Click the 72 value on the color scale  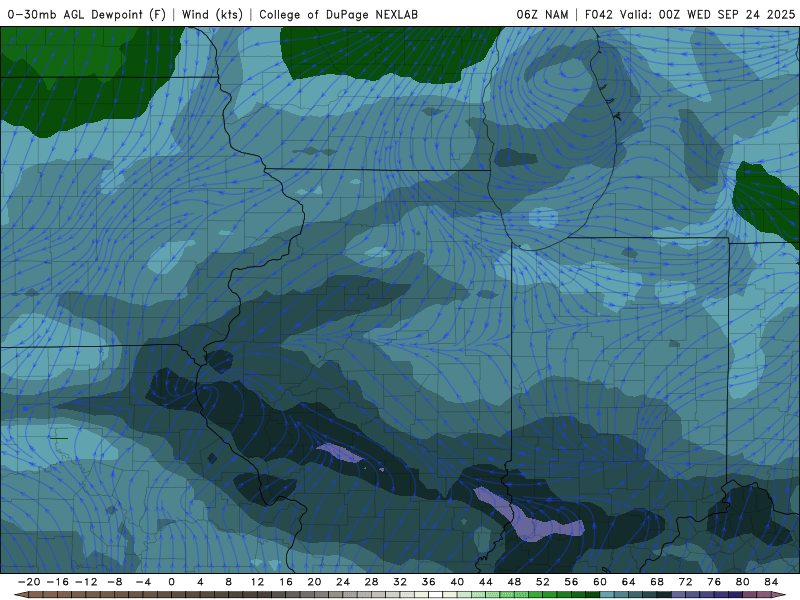[x=686, y=582]
